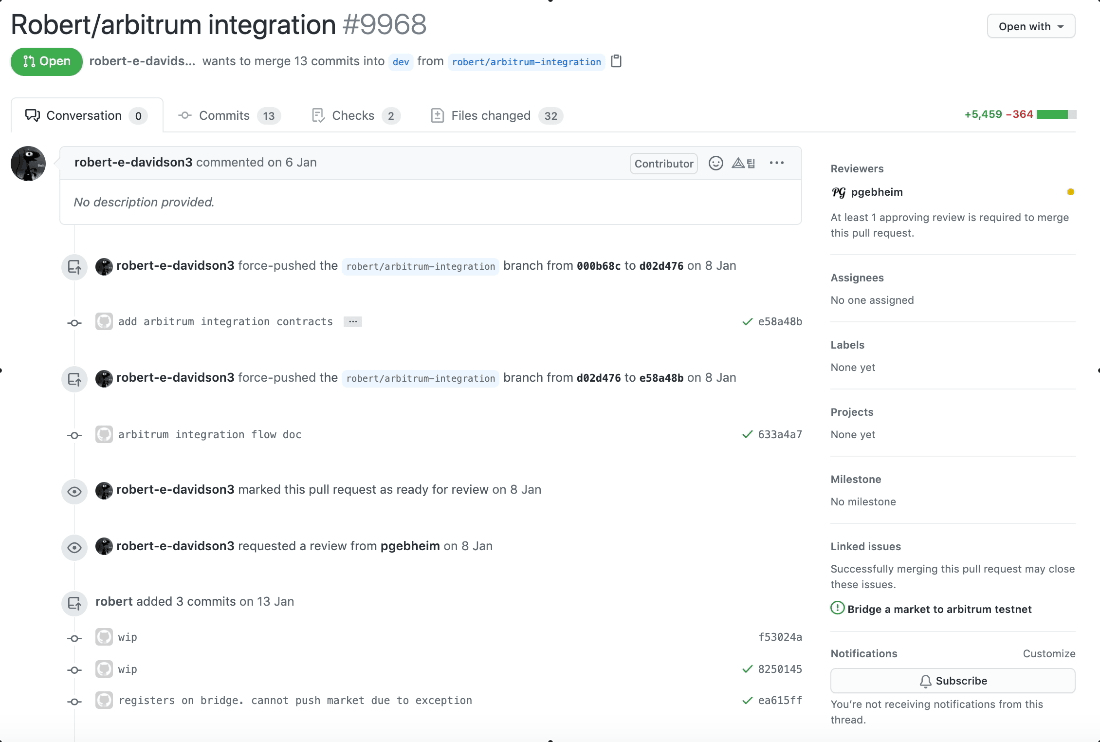This screenshot has height=742, width=1100.
Task: Click the 'No milestone' text
Action: point(863,501)
